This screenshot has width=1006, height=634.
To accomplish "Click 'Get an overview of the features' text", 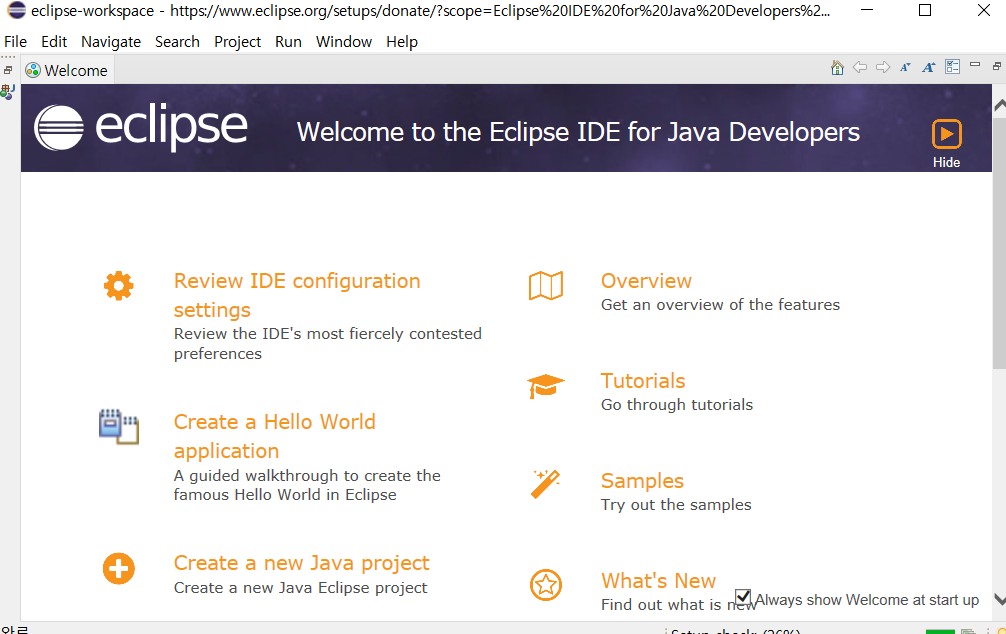I will pos(720,305).
